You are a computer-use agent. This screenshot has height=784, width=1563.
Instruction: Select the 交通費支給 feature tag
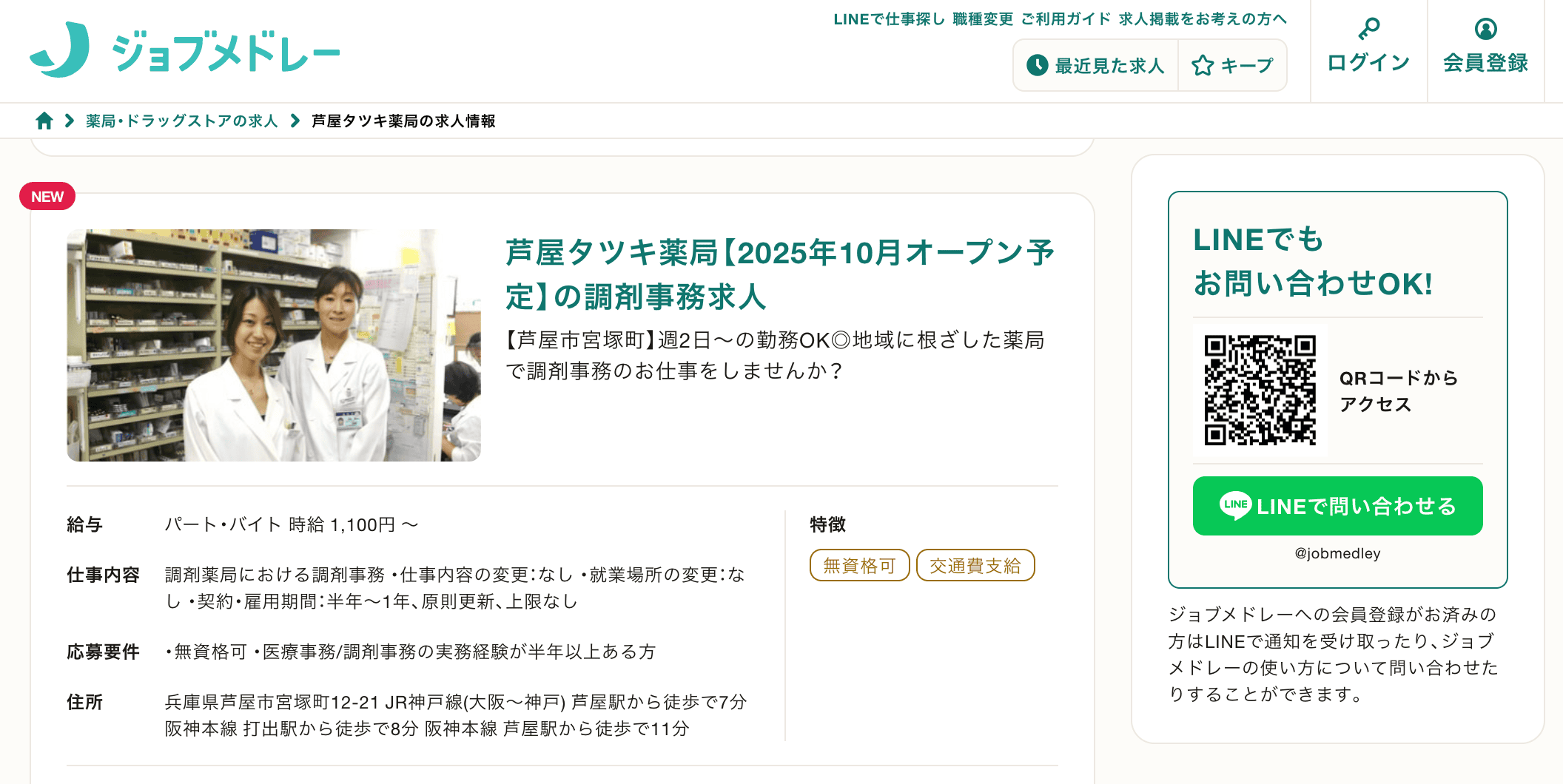click(975, 566)
